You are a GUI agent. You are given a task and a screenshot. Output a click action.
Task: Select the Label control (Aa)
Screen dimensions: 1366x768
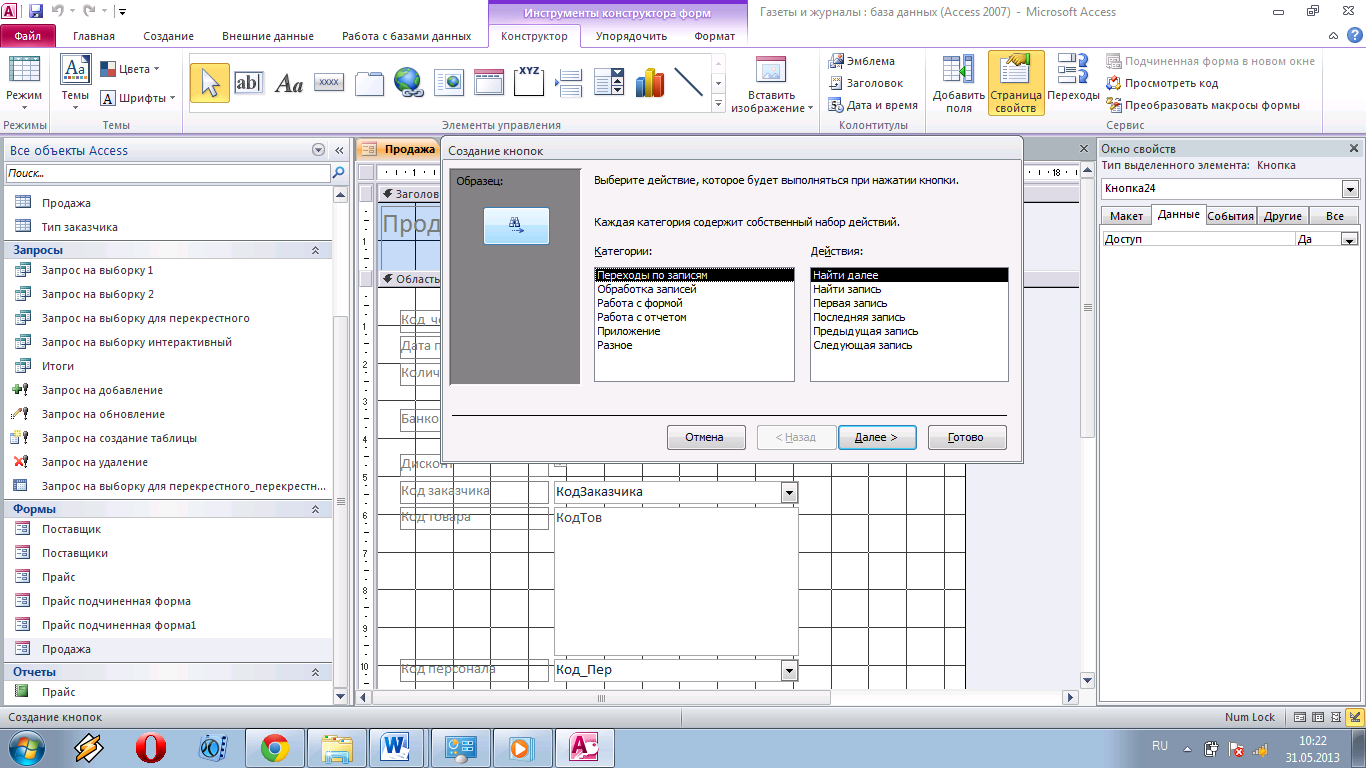[288, 83]
